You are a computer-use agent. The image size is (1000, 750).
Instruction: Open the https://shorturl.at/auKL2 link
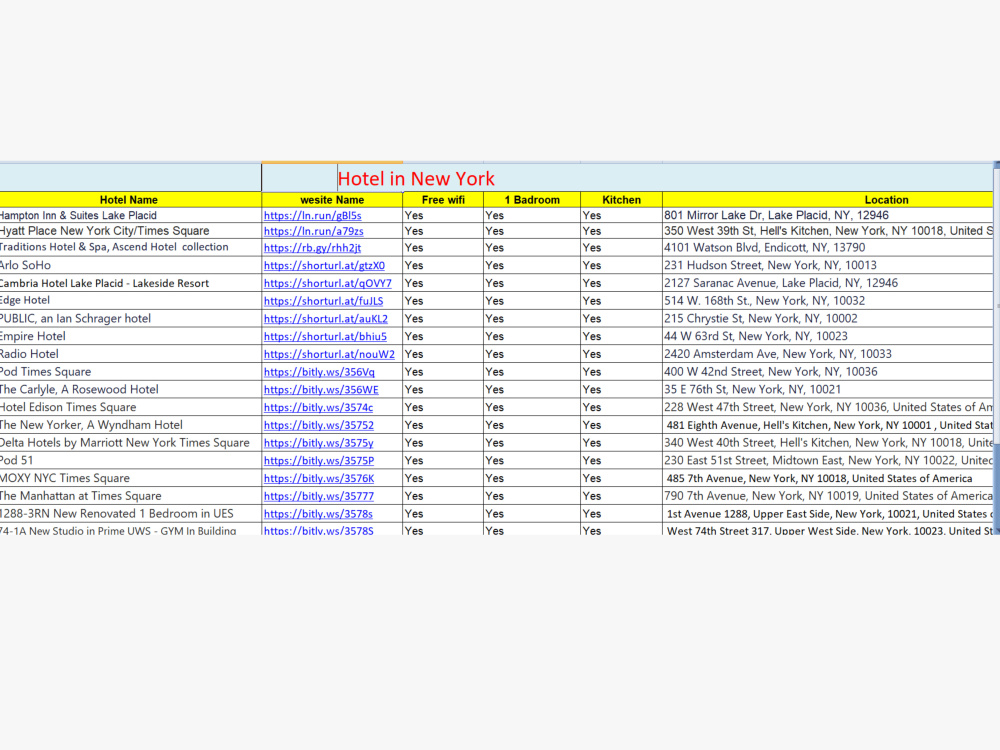click(325, 318)
